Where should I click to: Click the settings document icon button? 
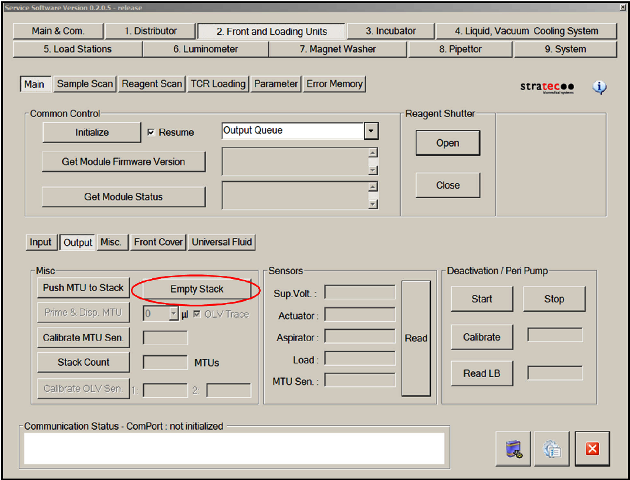coord(551,449)
